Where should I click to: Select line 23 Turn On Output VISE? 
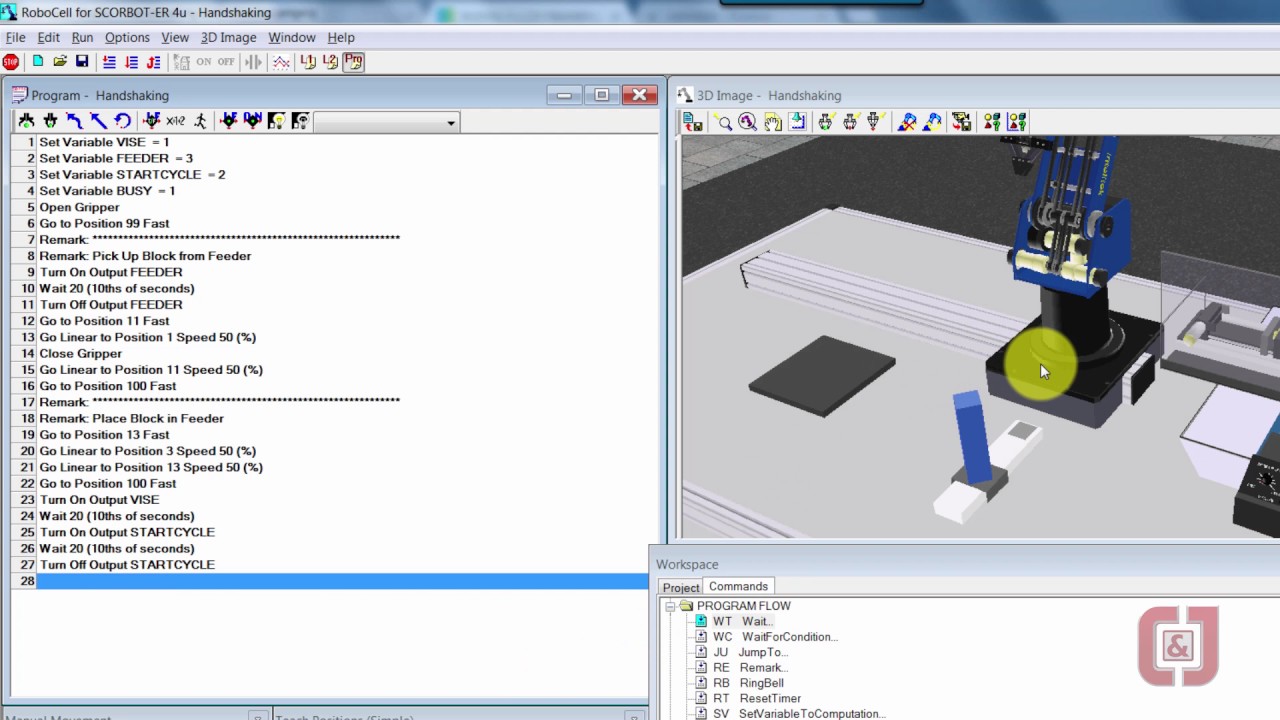pos(99,500)
